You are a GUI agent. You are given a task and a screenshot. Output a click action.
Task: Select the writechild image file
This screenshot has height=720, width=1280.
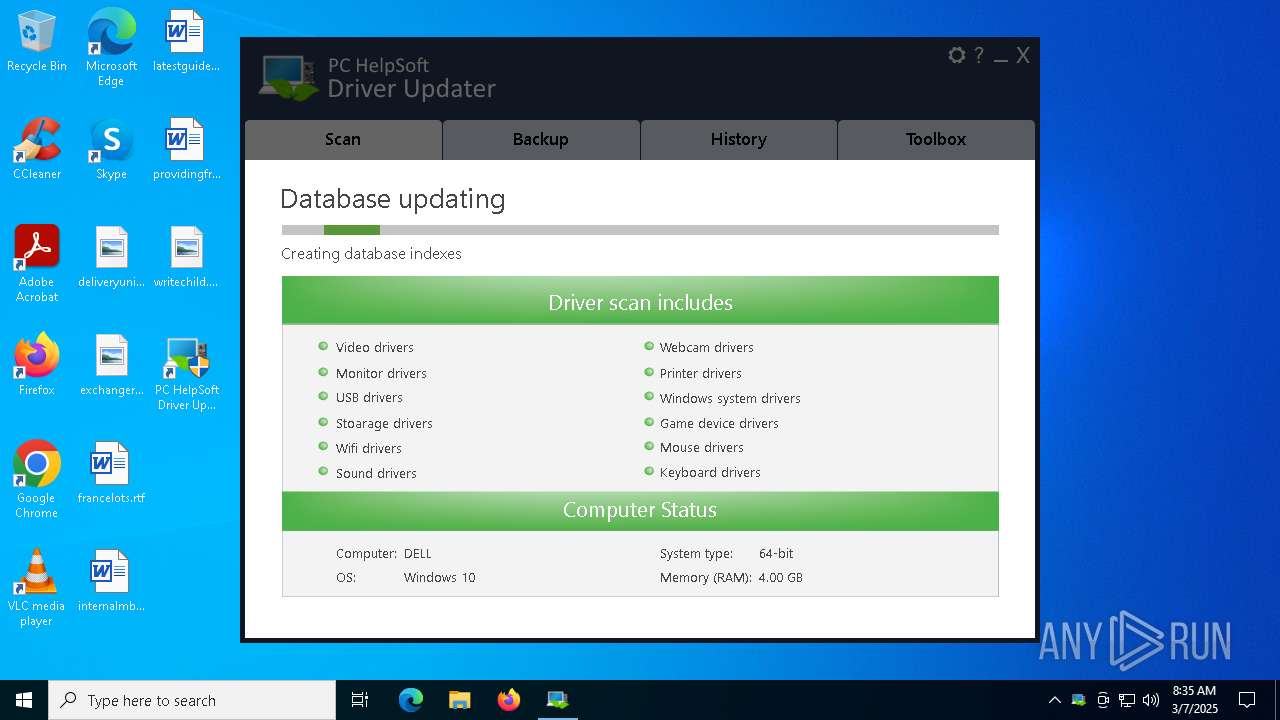tap(186, 258)
